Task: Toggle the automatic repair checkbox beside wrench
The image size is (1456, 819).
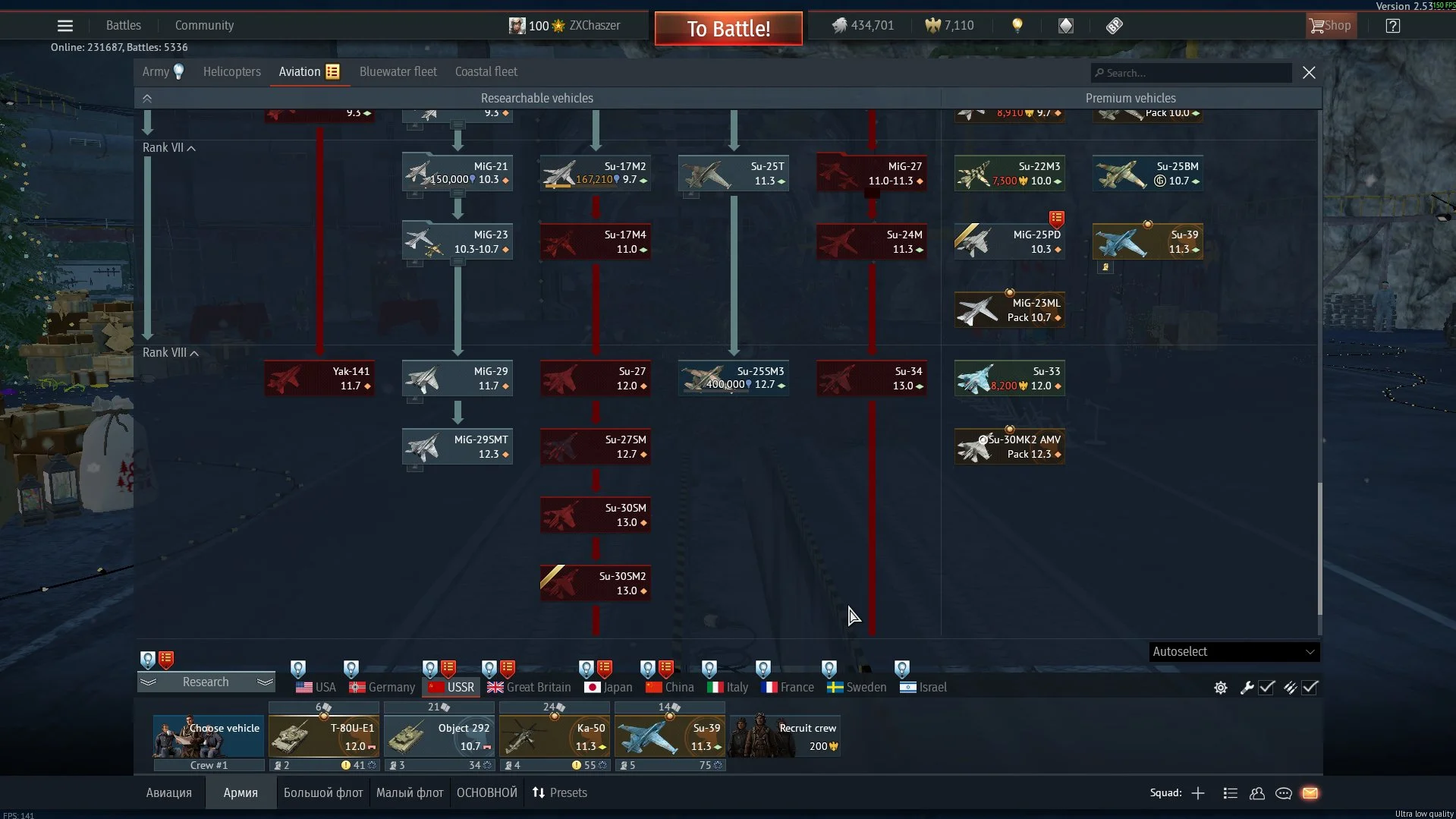Action: pyautogui.click(x=1266, y=688)
